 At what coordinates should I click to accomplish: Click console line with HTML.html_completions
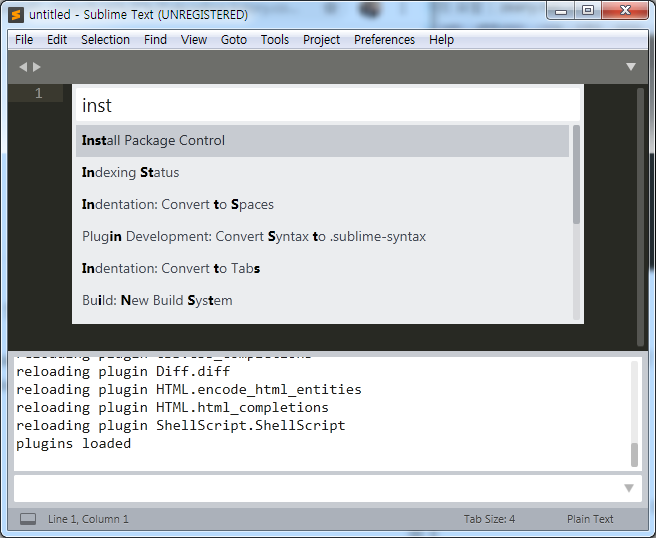coord(172,407)
